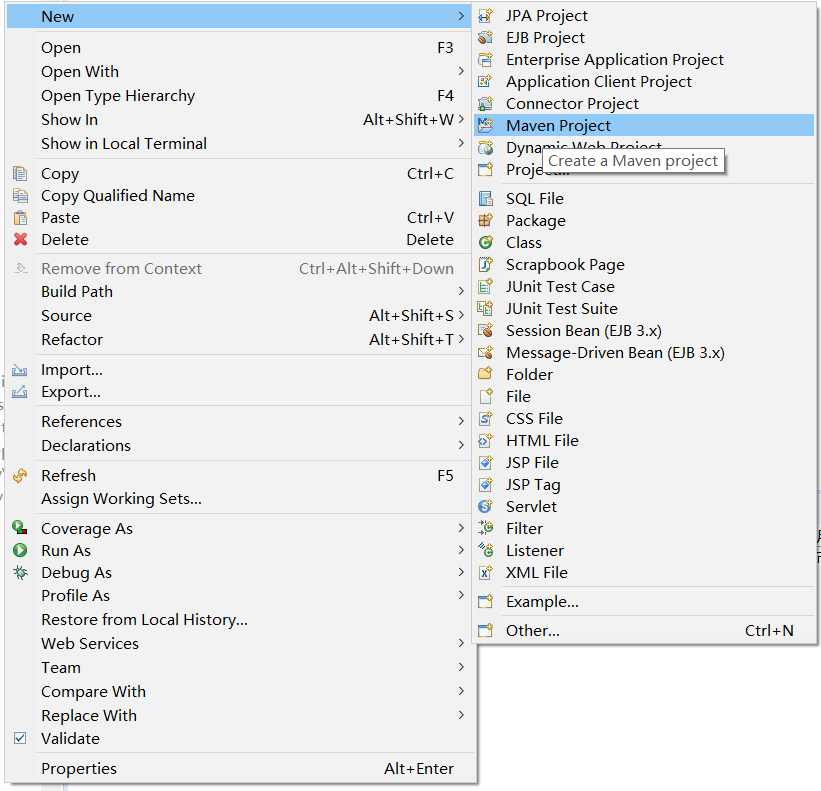Click the JSP Tag icon
Screen dimensions: 821x791
point(485,485)
